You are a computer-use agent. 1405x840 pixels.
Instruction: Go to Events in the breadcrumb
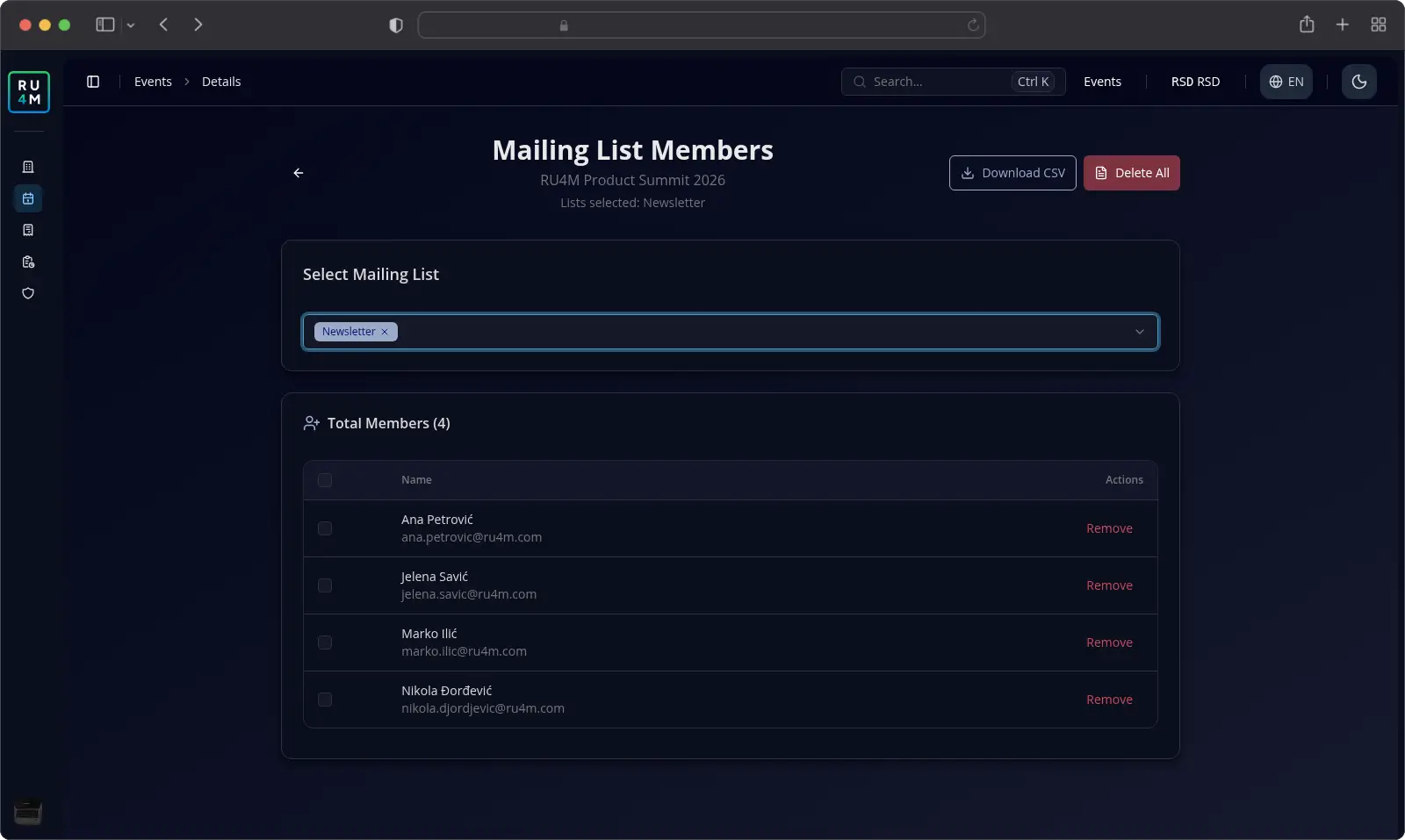(x=153, y=82)
